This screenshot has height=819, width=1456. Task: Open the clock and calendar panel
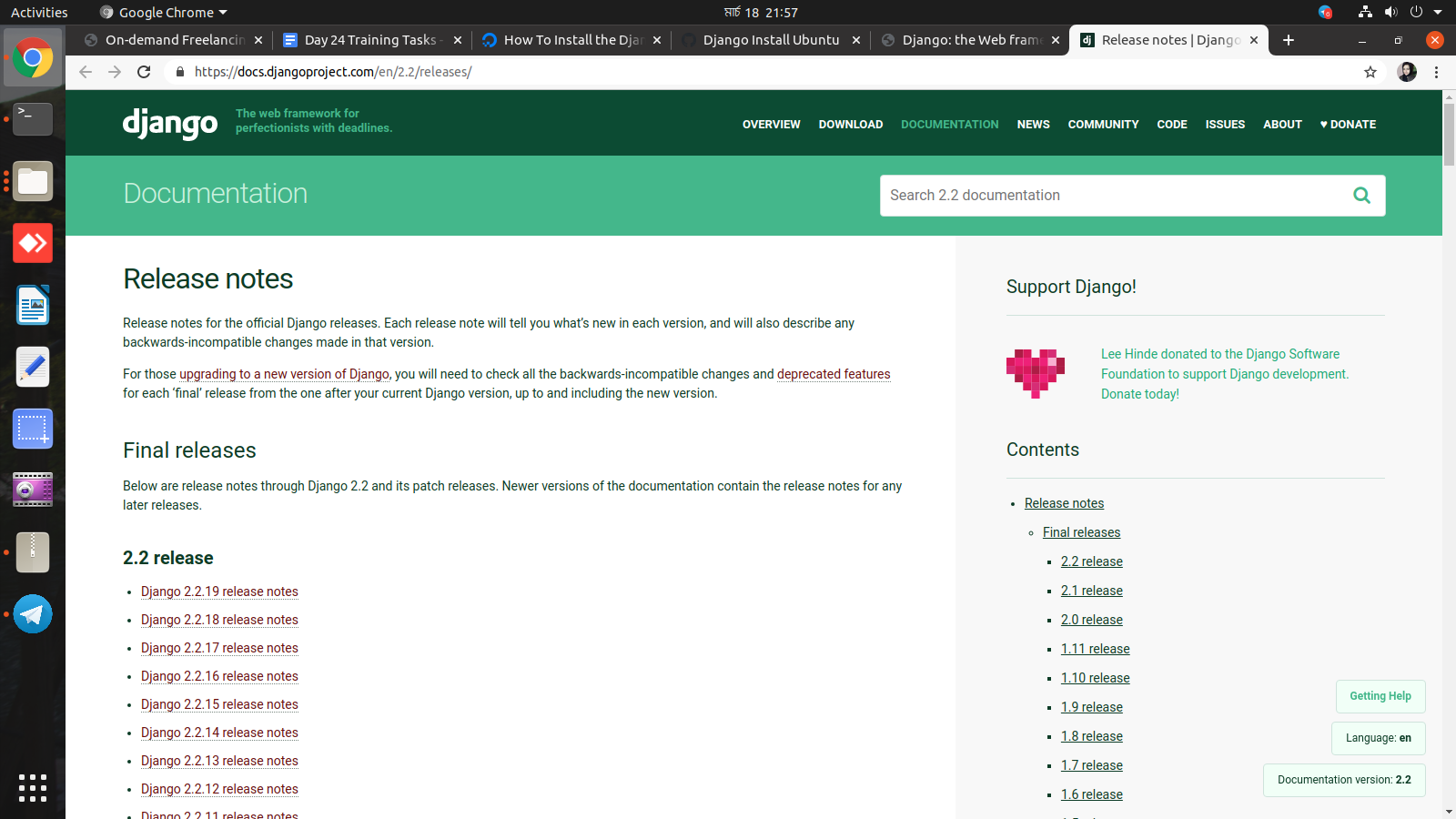pos(761,12)
